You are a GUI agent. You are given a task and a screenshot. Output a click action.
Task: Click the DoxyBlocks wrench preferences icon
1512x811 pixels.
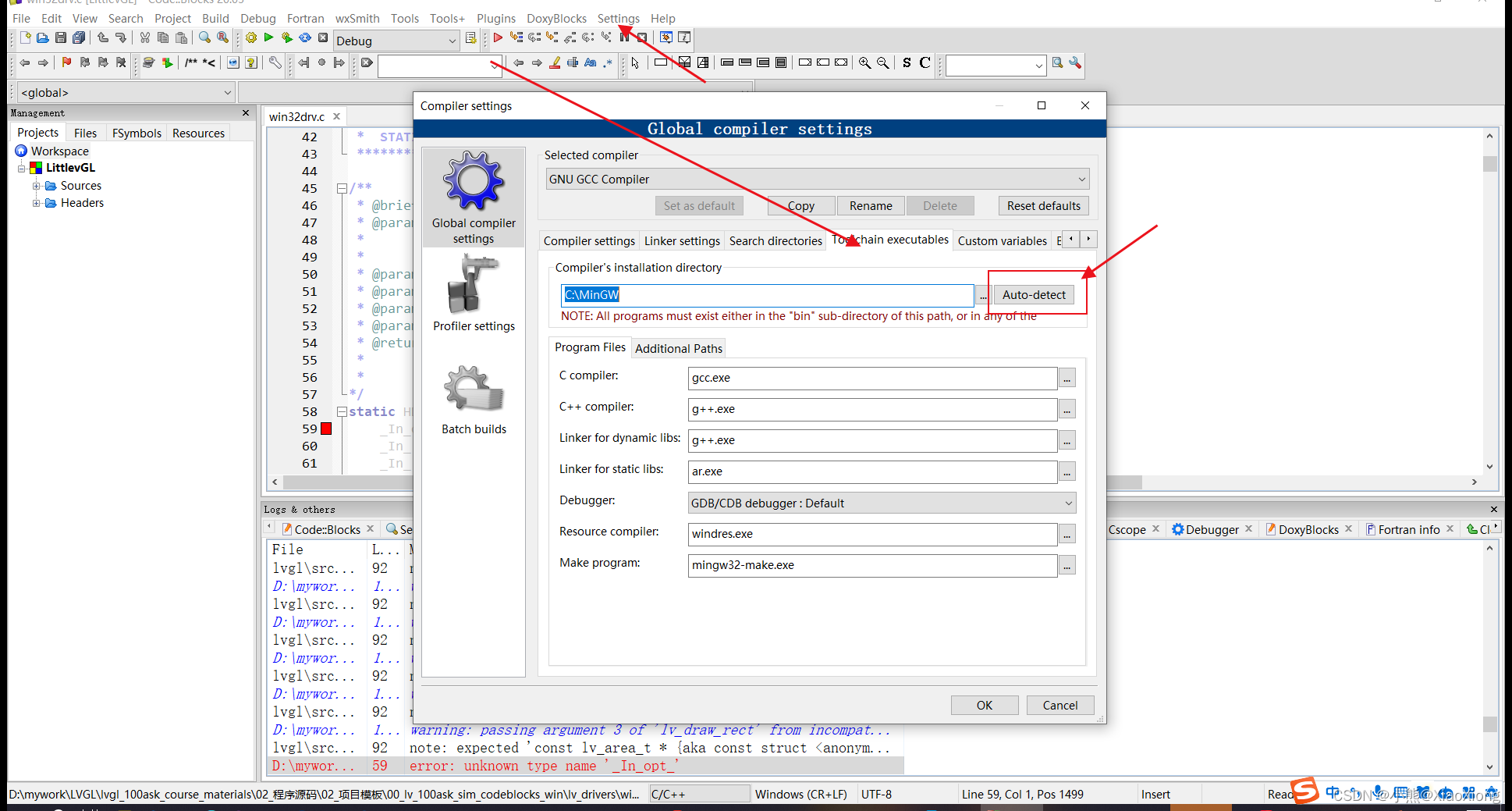(275, 62)
